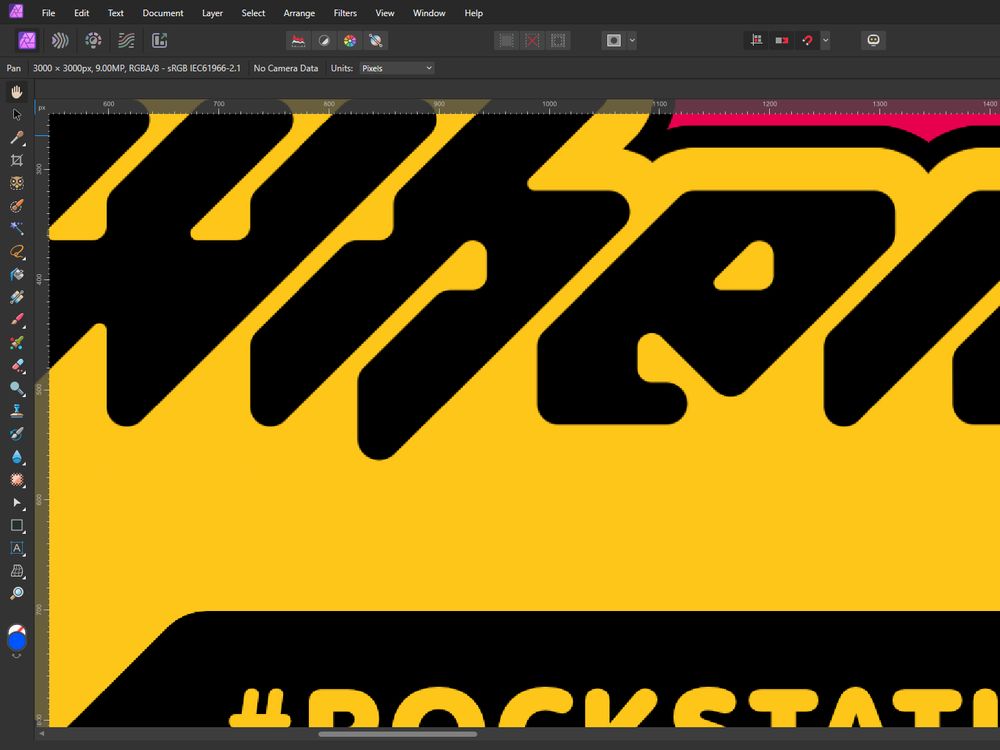Open the Select menu
This screenshot has width=1000, height=750.
click(x=253, y=13)
